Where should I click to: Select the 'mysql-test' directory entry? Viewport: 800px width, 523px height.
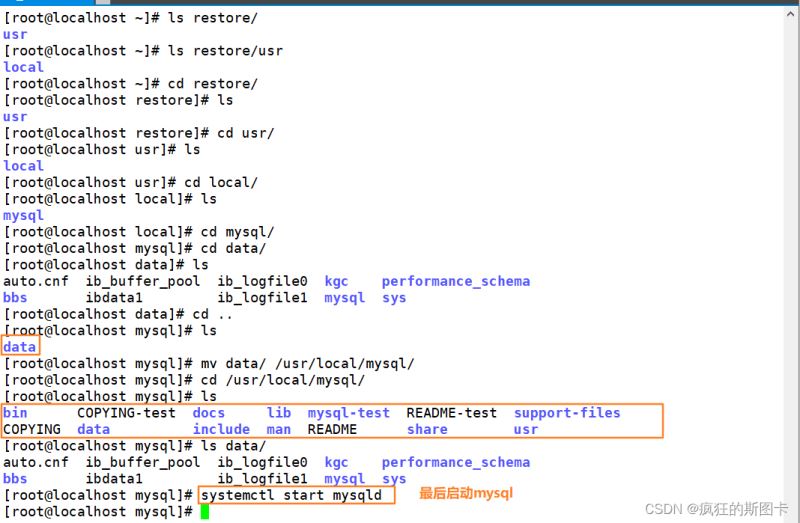[x=348, y=413]
